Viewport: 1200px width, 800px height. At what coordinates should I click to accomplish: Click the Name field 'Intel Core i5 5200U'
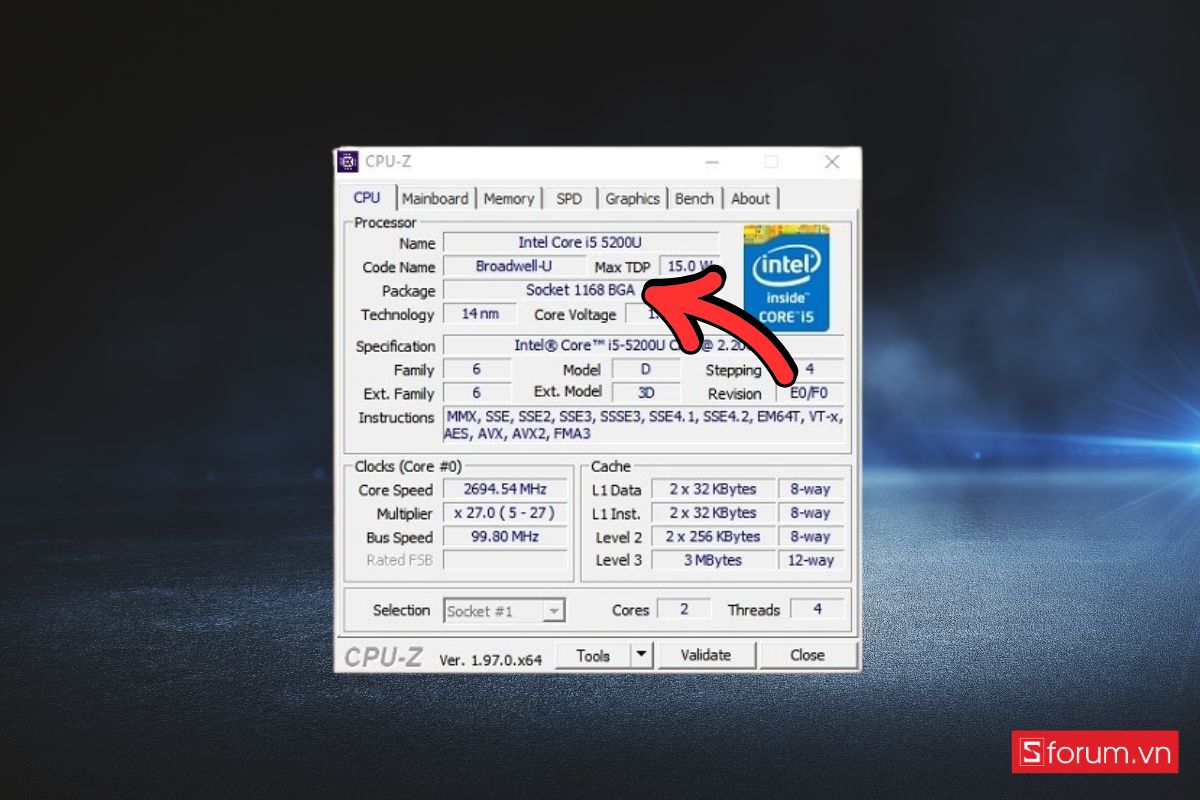(x=581, y=242)
